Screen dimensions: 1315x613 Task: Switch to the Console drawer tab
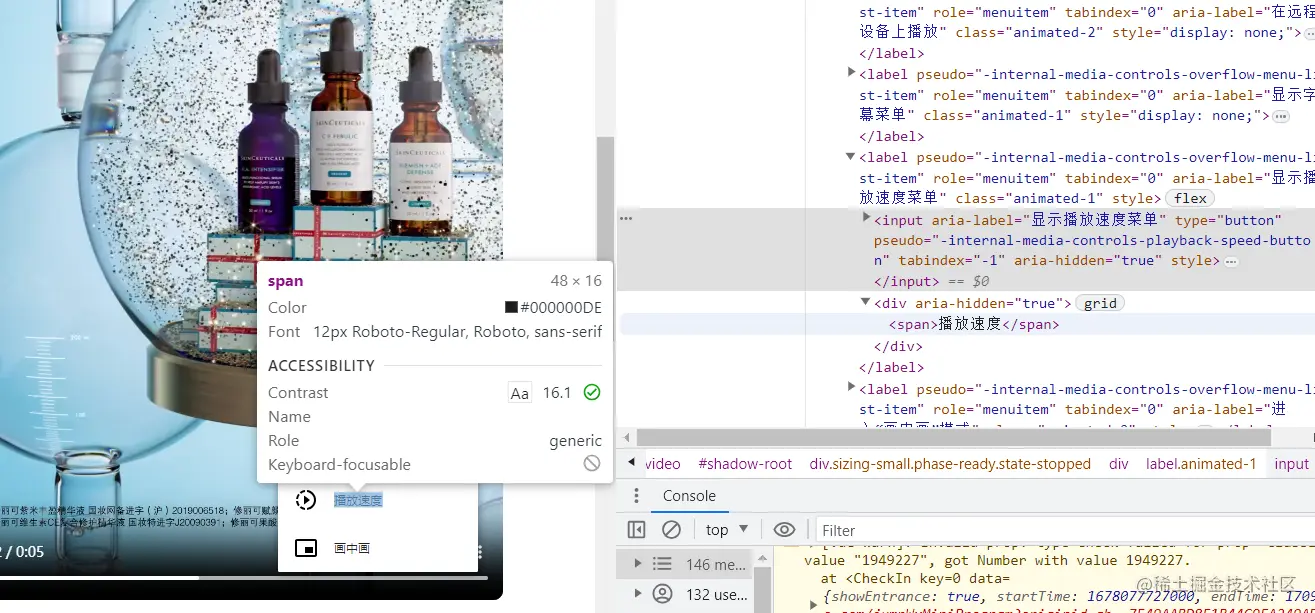click(689, 496)
